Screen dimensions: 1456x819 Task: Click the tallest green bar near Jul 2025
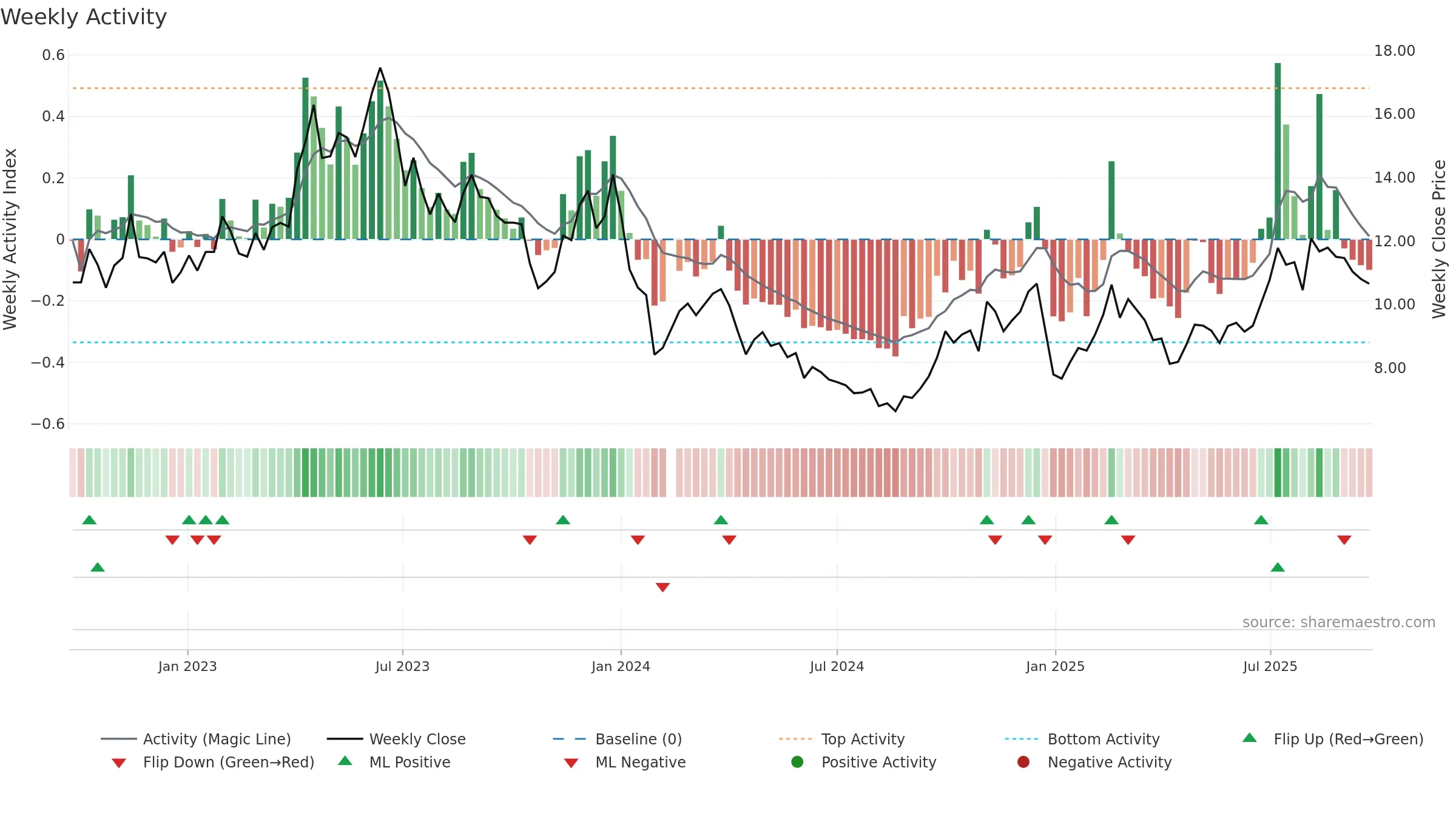pyautogui.click(x=1278, y=151)
